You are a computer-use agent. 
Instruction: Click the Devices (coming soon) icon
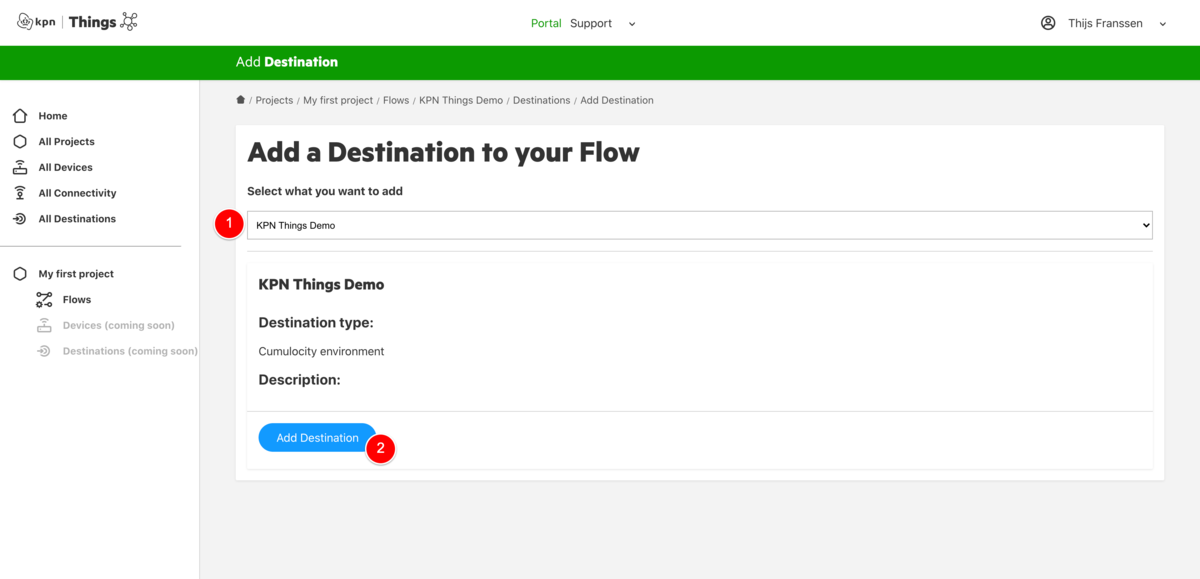point(44,325)
